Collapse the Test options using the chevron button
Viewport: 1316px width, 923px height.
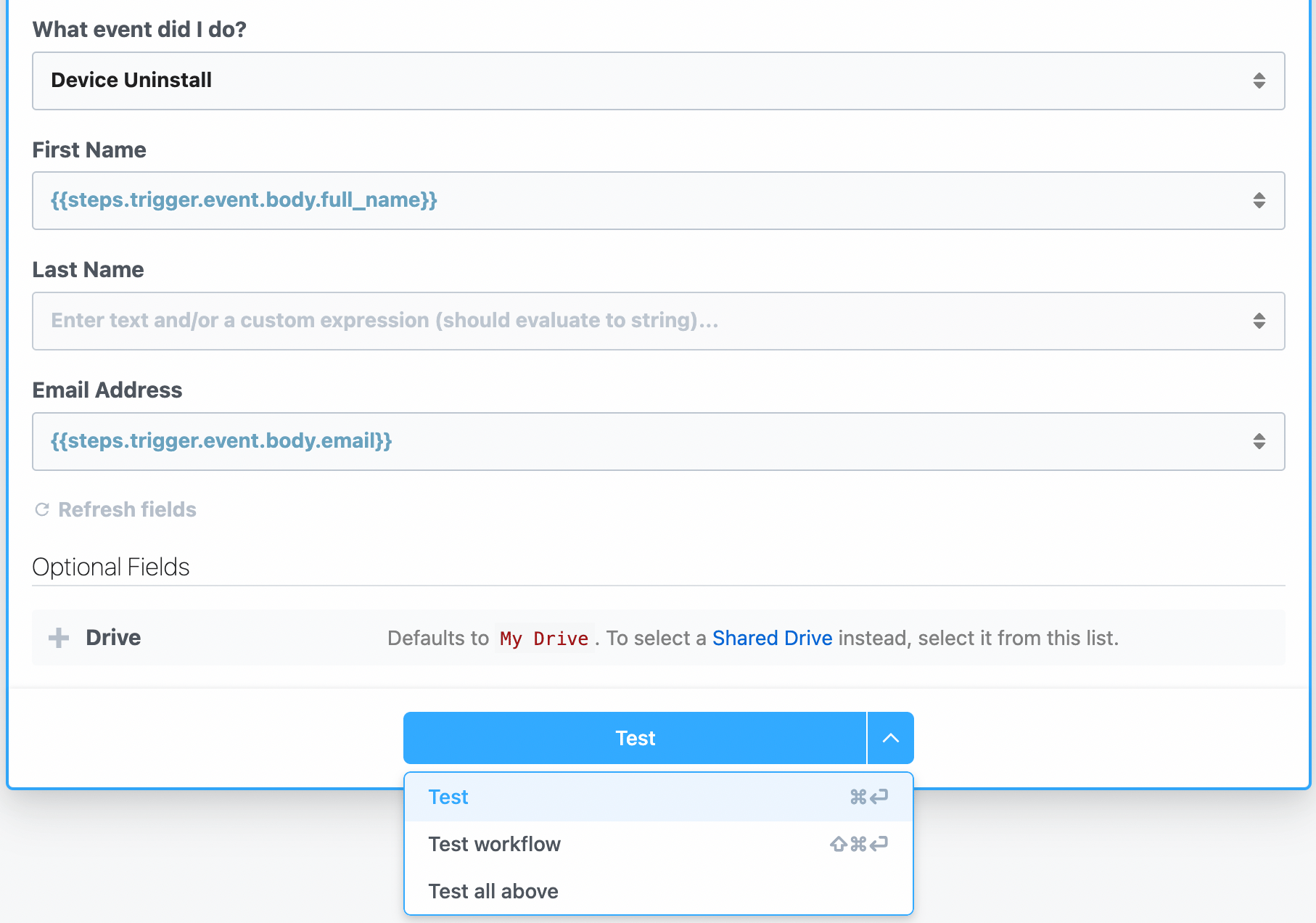890,738
